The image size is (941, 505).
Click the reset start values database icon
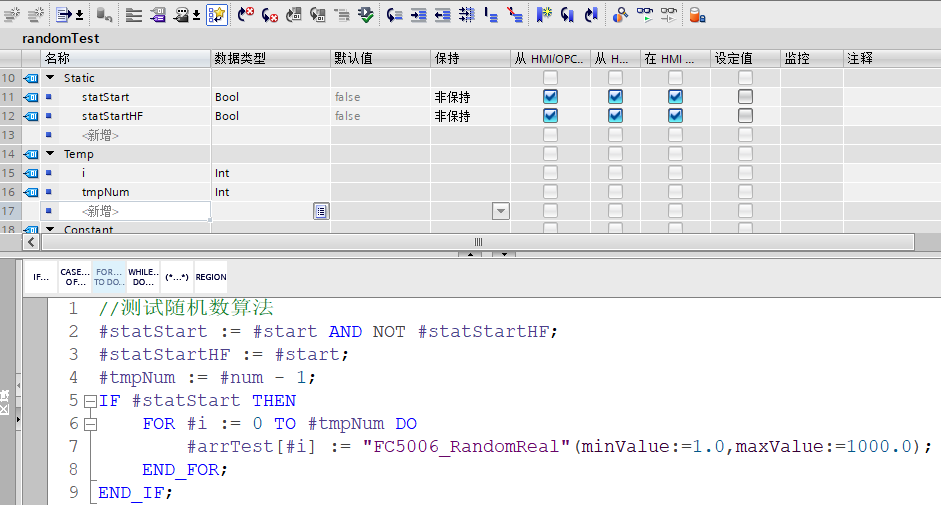104,14
